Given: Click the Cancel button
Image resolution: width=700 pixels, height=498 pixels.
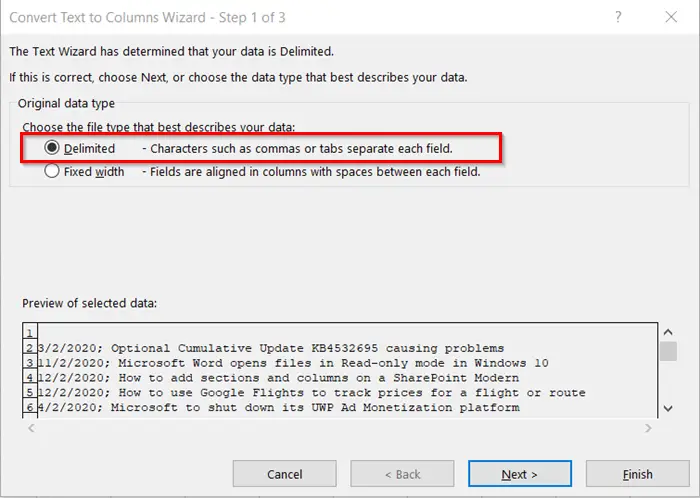Looking at the screenshot, I should point(284,473).
